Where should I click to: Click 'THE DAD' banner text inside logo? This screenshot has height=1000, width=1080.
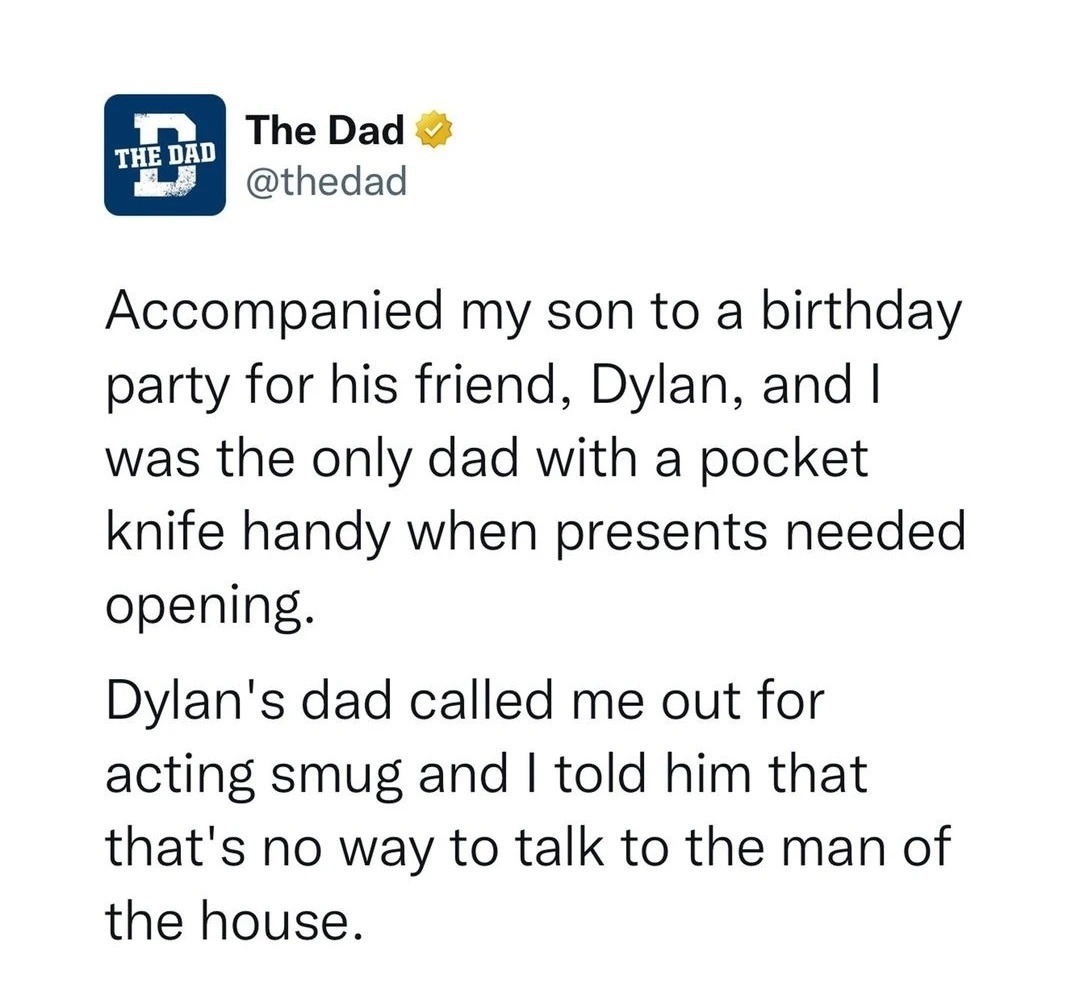165,156
